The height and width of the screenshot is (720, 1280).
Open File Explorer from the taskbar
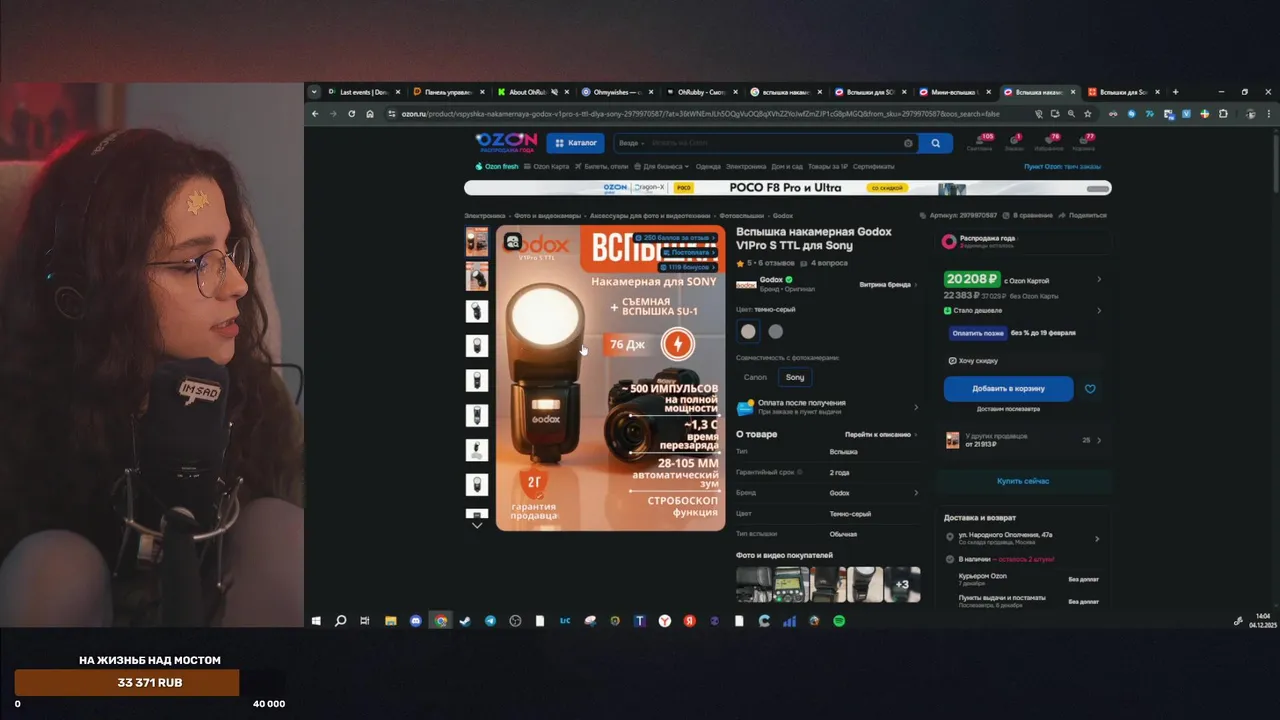[391, 621]
